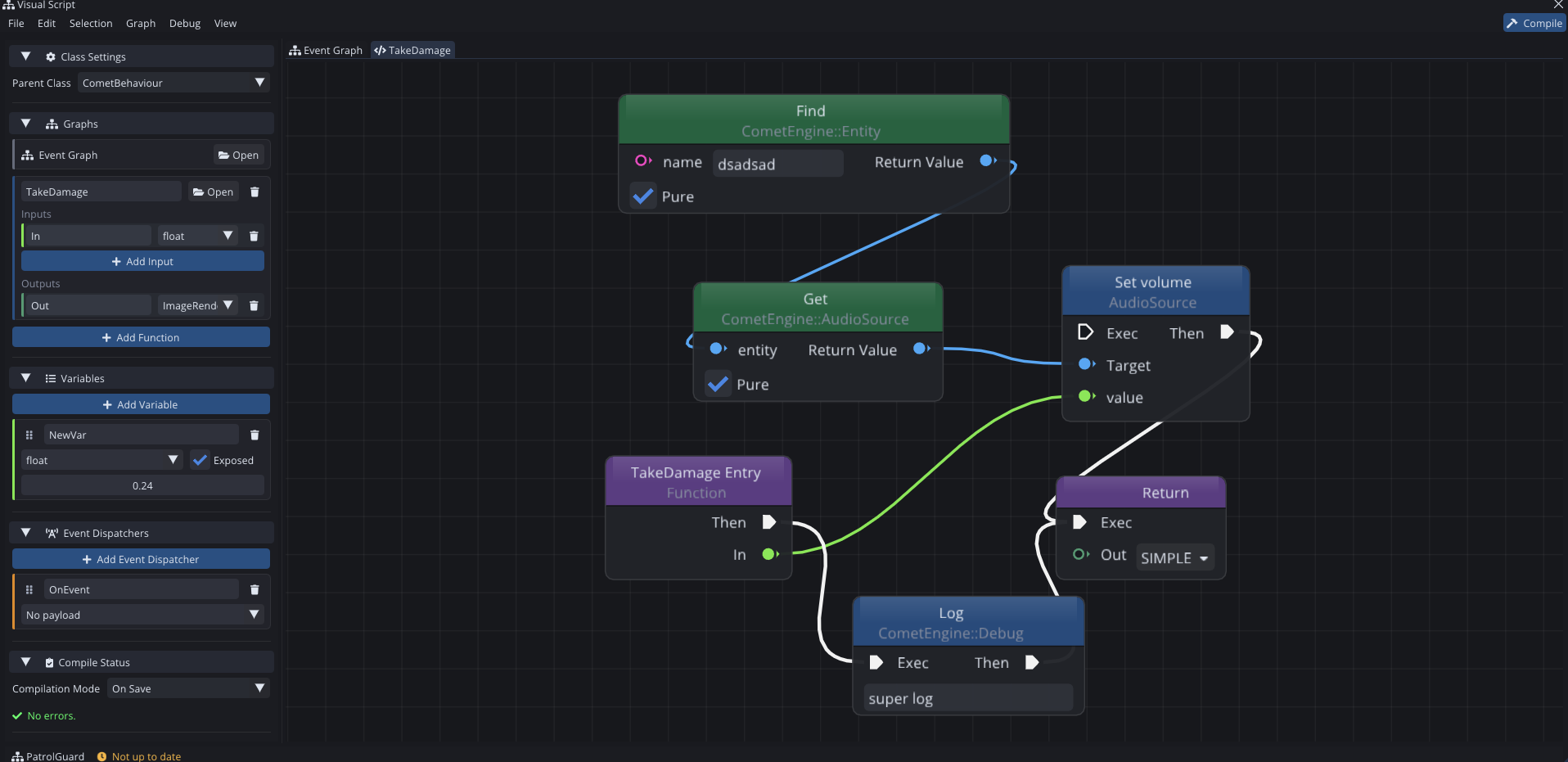Click Add Input button
The height and width of the screenshot is (762, 1568).
pos(142,261)
